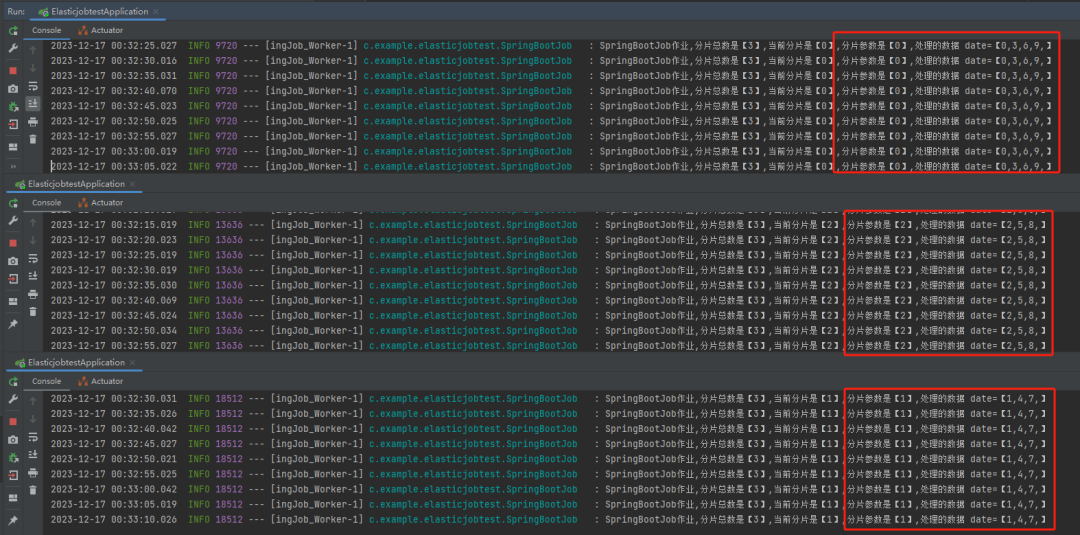Jump down the stack trace, PID 18512 console

click(33, 419)
